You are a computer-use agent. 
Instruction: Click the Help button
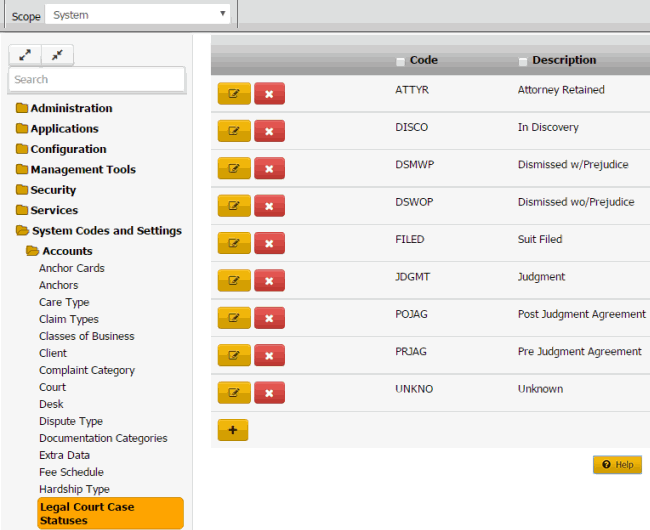pyautogui.click(x=617, y=465)
